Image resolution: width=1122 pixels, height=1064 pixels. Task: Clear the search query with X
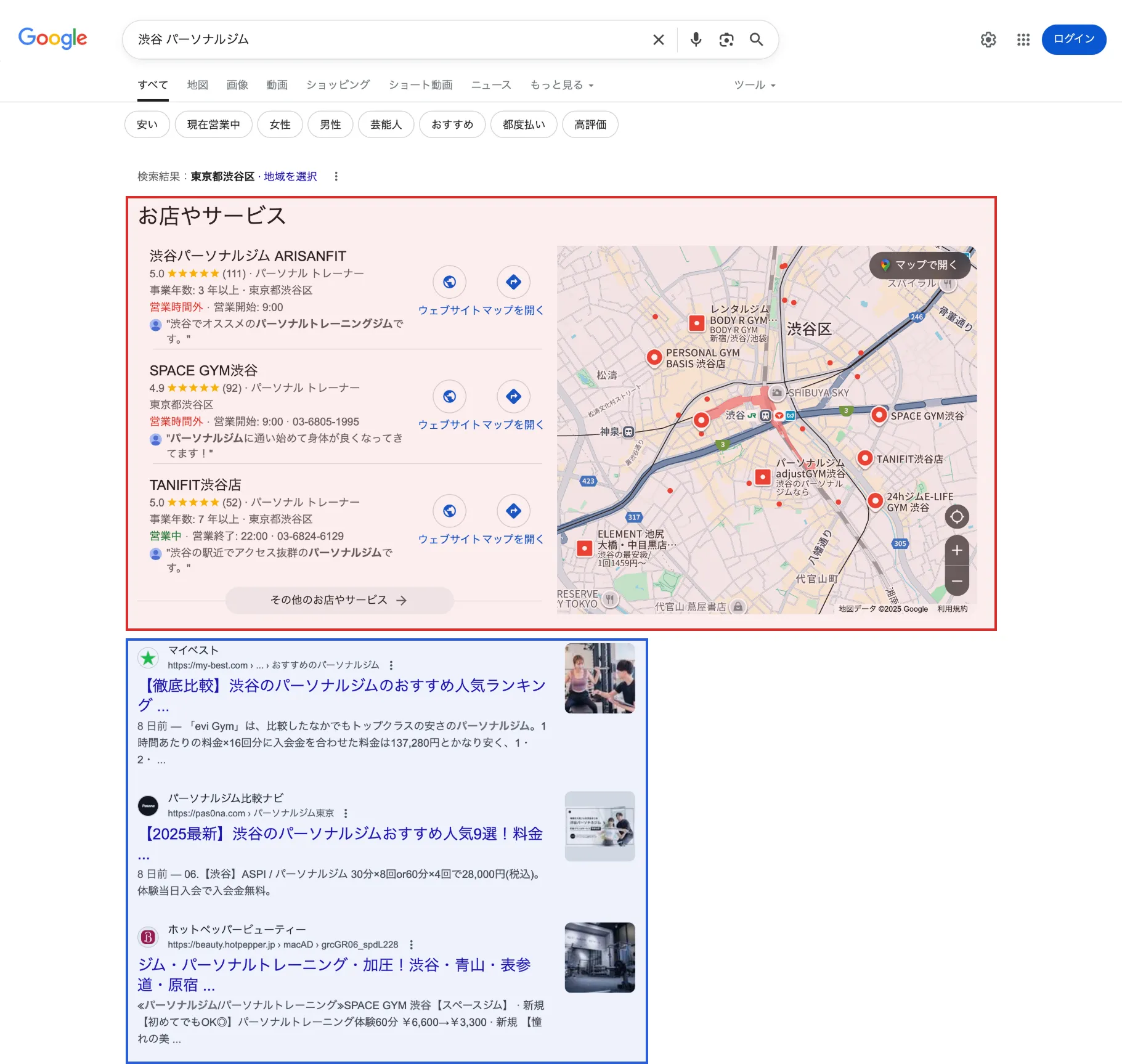pyautogui.click(x=658, y=39)
